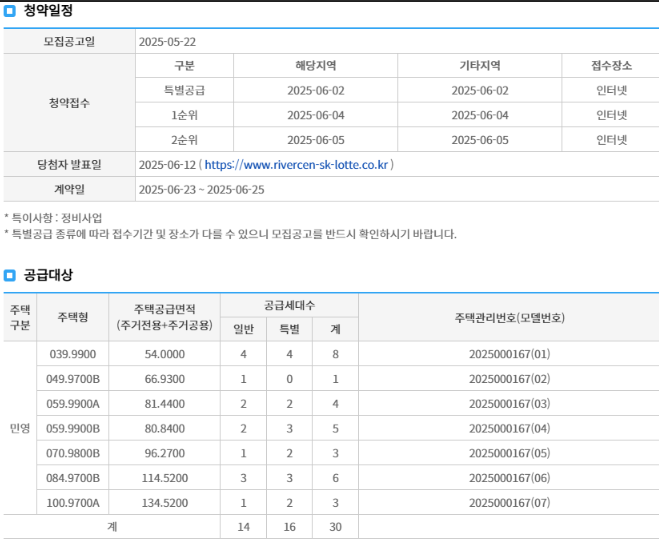Click supply area value '54.0000'
Viewport: 659px width, 541px height.
click(x=165, y=354)
